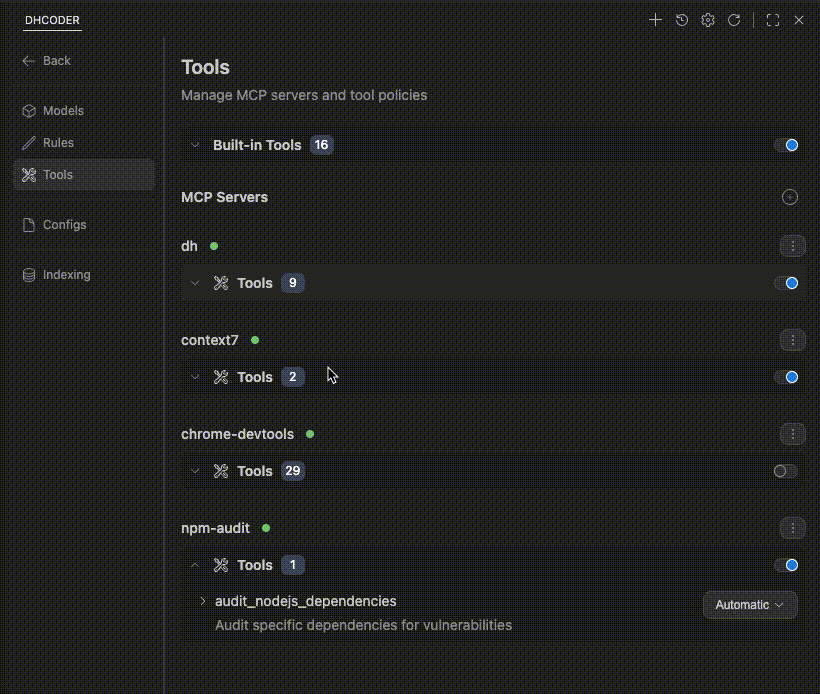Expand the dh server Tools list
This screenshot has width=820, height=694.
(196, 283)
